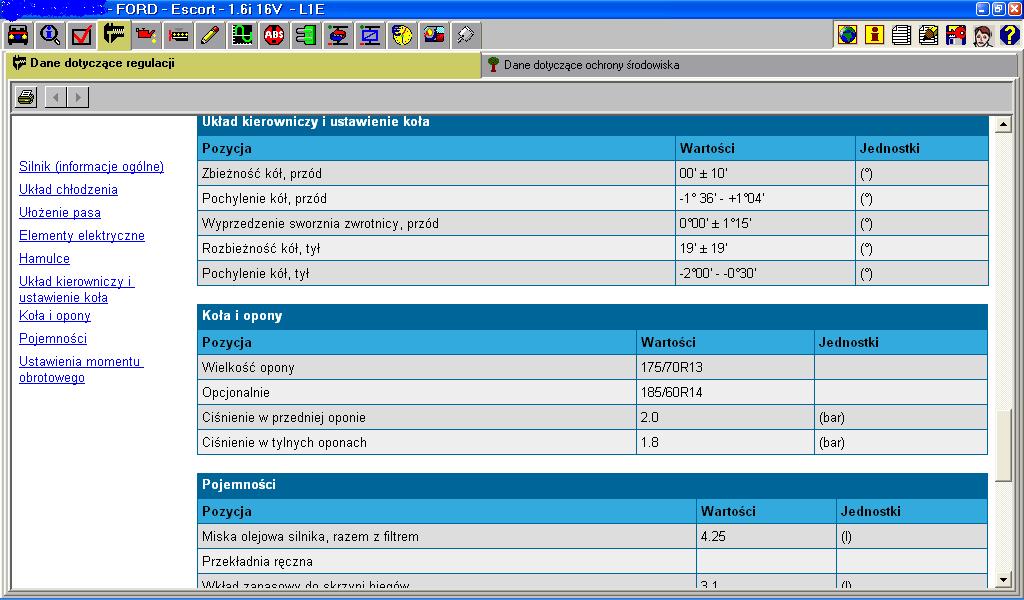Viewport: 1024px width, 600px height.
Task: Click the globe icon in the toolbar
Action: point(847,36)
